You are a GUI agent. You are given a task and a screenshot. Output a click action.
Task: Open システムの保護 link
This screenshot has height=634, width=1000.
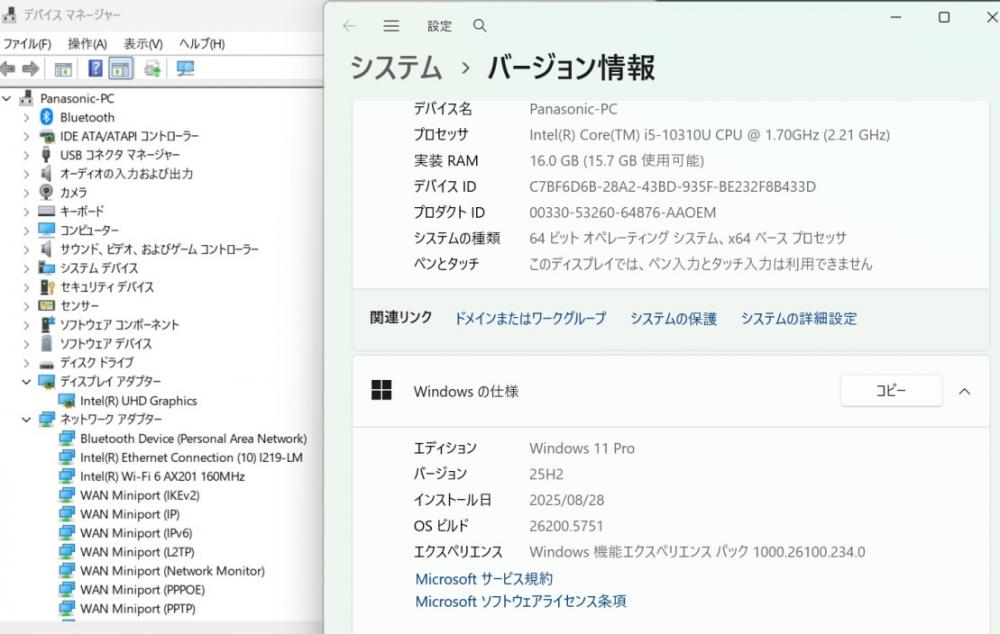pos(673,318)
